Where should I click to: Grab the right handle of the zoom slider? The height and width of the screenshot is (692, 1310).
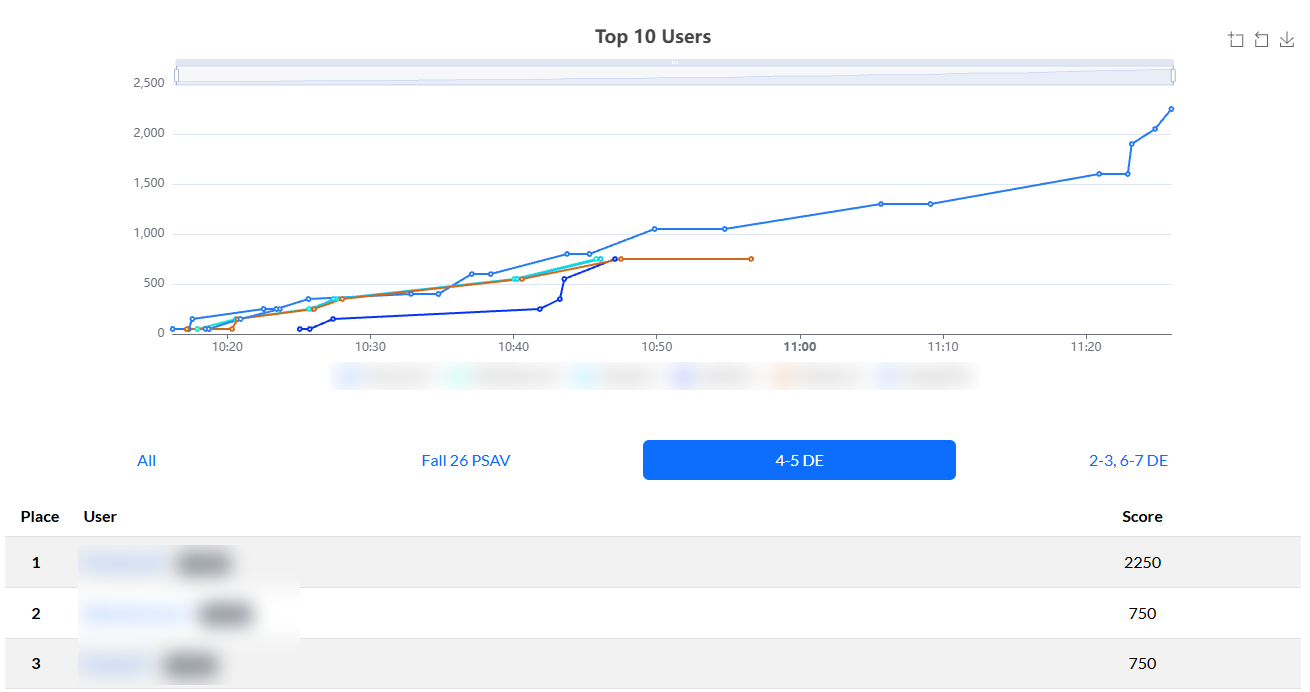pyautogui.click(x=1172, y=75)
